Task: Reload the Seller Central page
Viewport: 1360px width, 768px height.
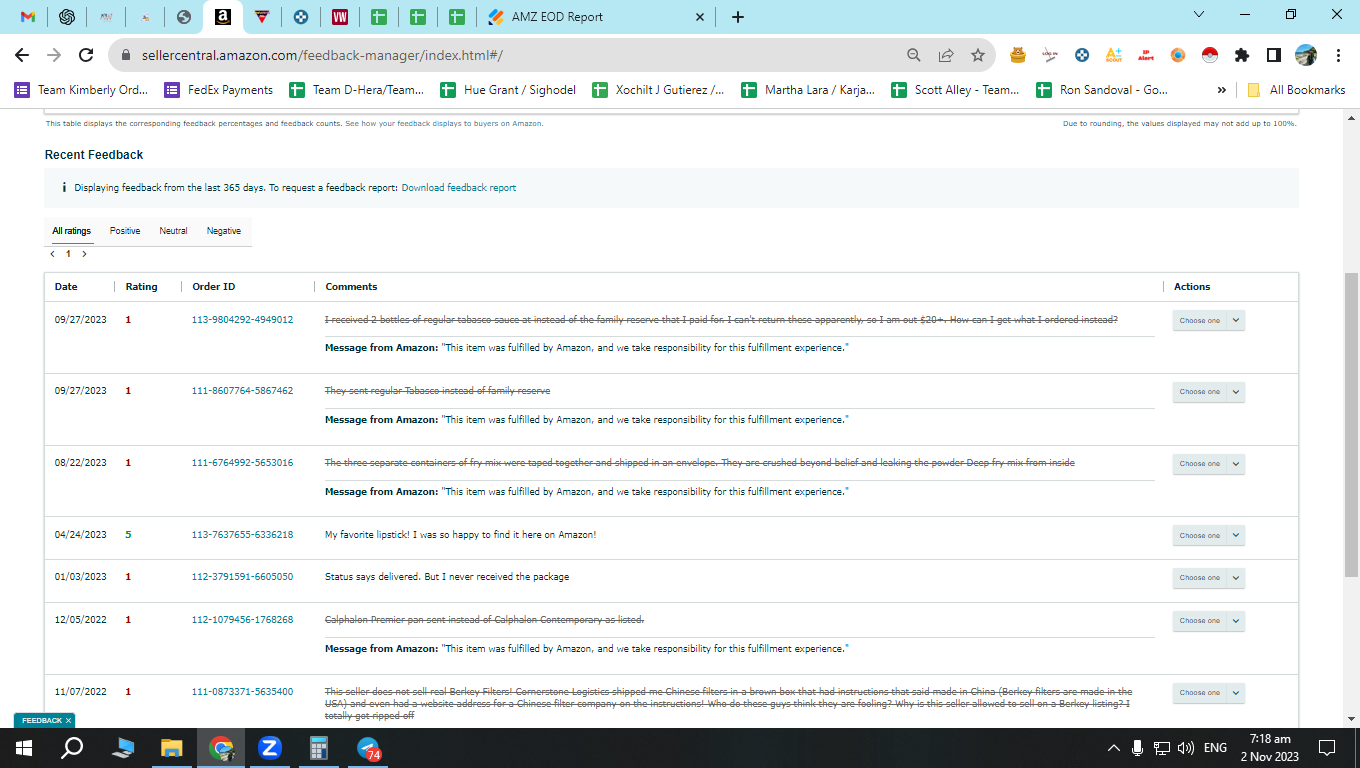Action: 86,55
